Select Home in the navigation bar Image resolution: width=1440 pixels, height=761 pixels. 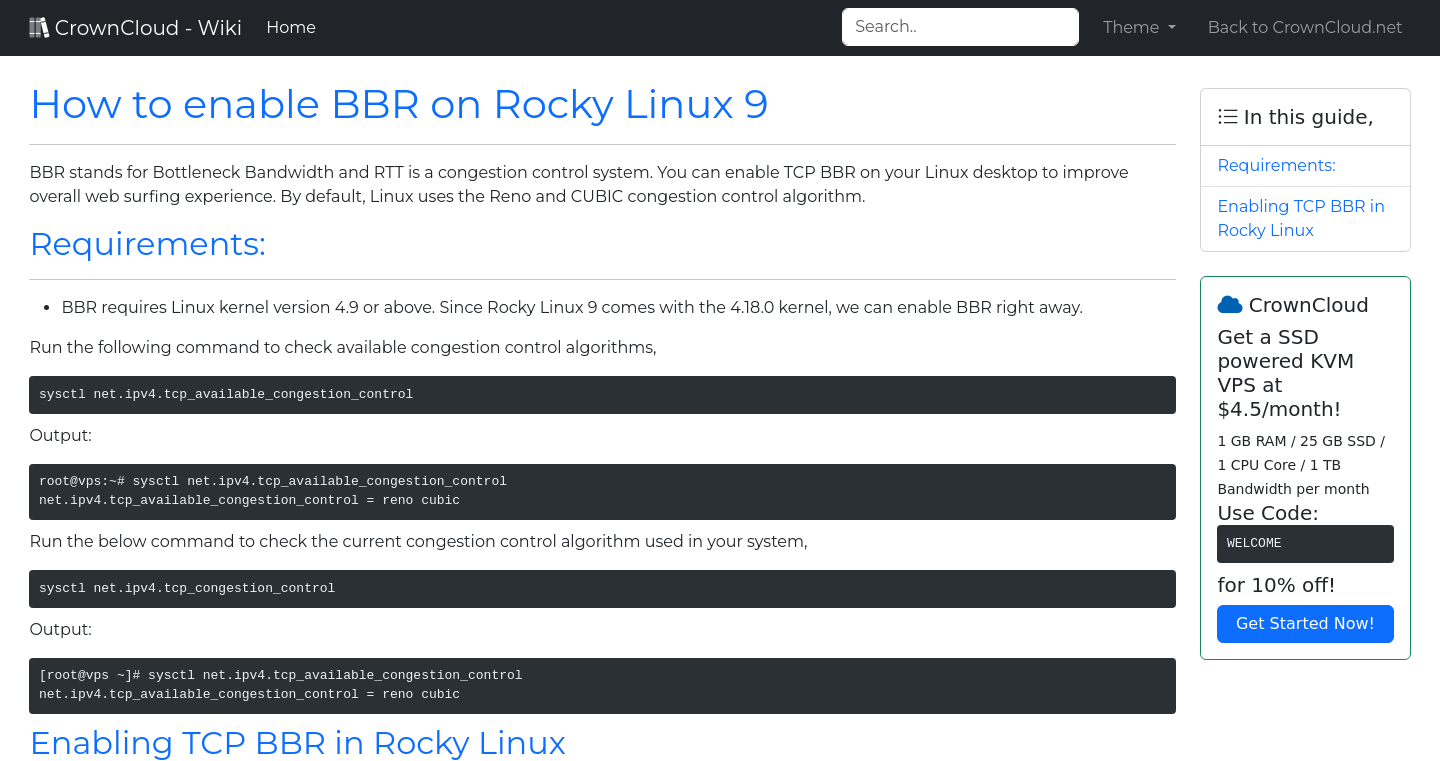(x=290, y=27)
